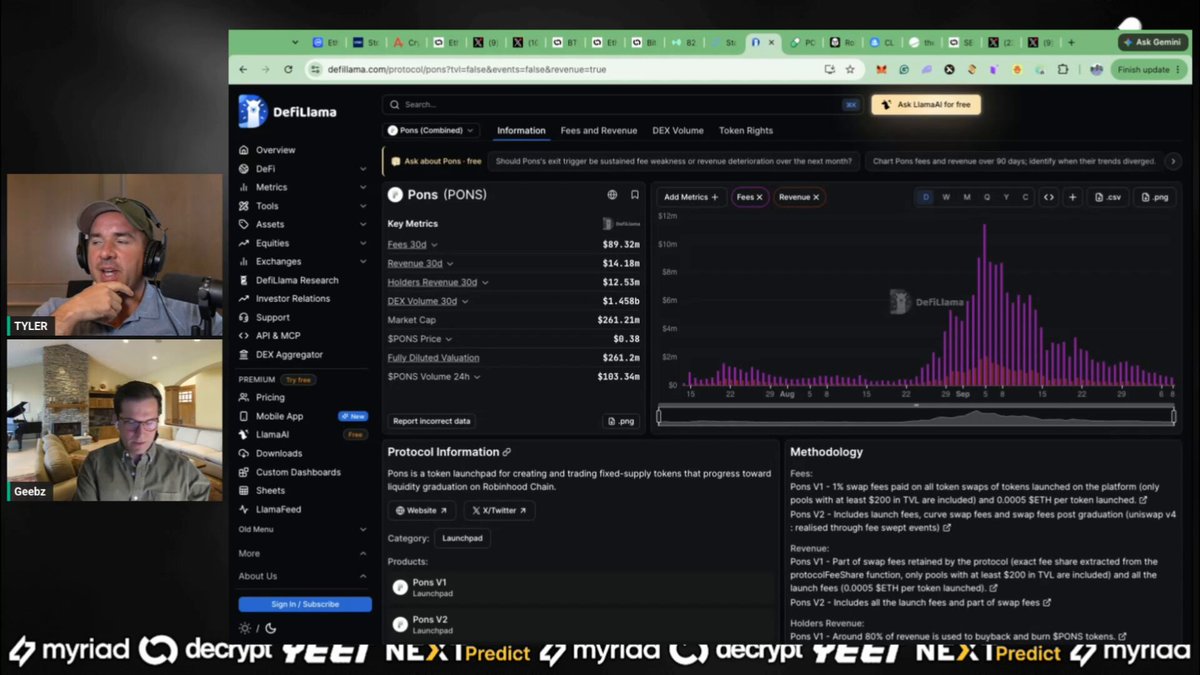
Task: Select cumulative (C) chart mode
Action: tap(1026, 197)
